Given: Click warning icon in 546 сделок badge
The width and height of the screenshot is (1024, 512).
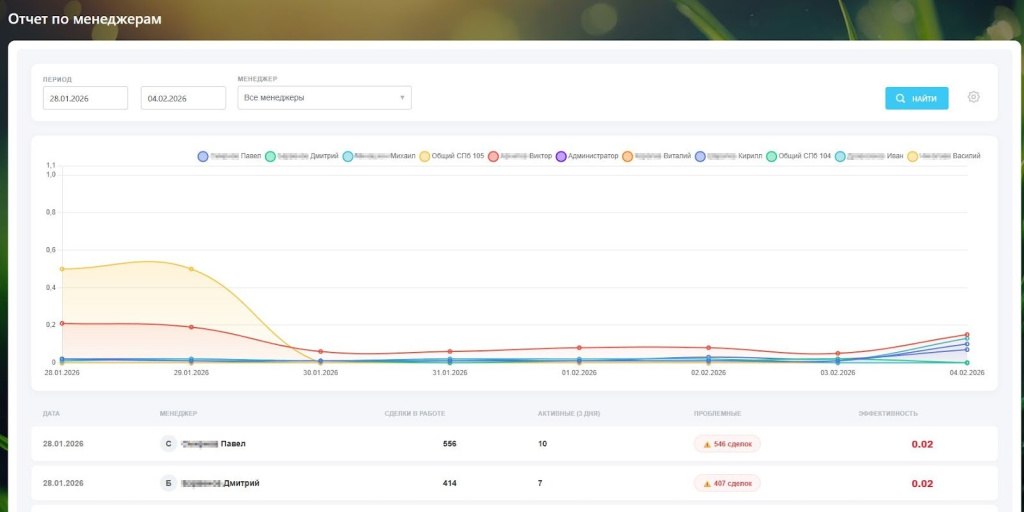Looking at the screenshot, I should pyautogui.click(x=707, y=444).
